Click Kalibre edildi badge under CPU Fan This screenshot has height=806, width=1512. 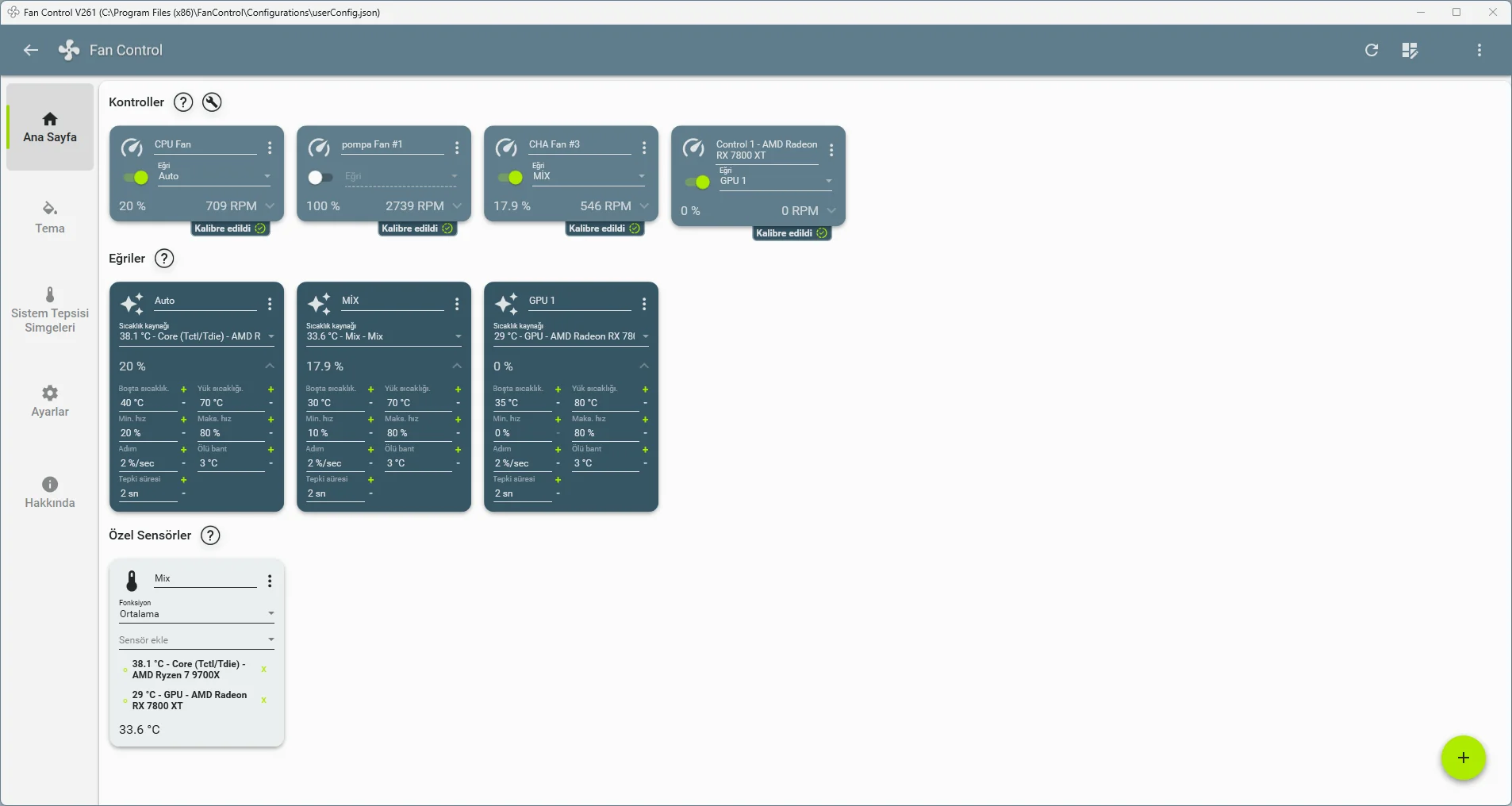pos(230,228)
